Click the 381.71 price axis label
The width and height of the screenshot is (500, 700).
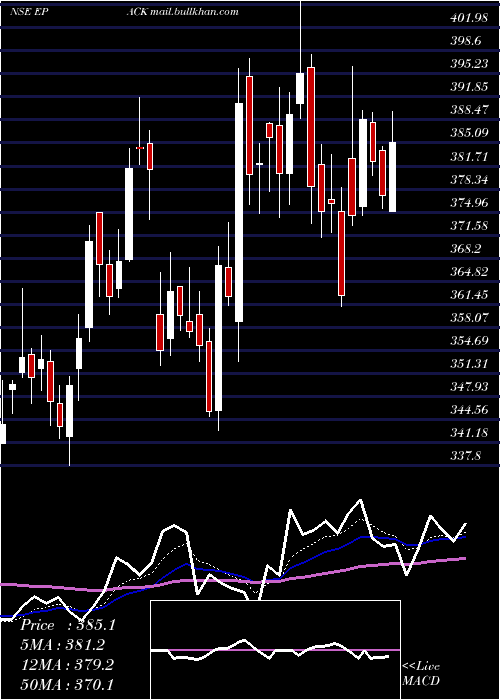467,157
